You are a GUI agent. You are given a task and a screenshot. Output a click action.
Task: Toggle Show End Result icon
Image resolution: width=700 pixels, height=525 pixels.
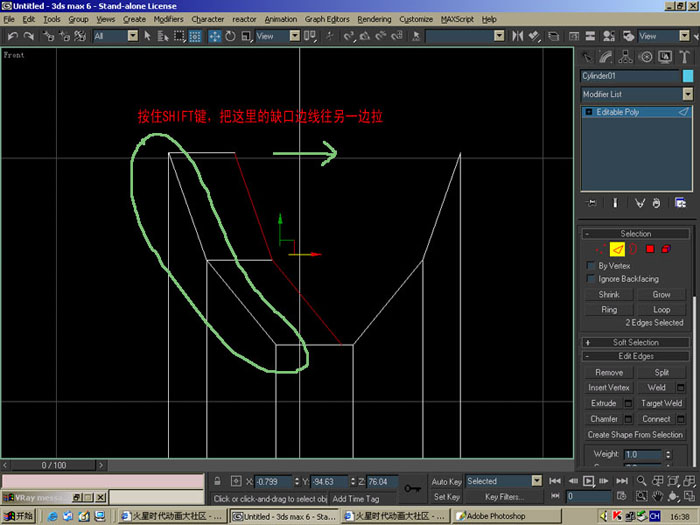pyautogui.click(x=615, y=203)
